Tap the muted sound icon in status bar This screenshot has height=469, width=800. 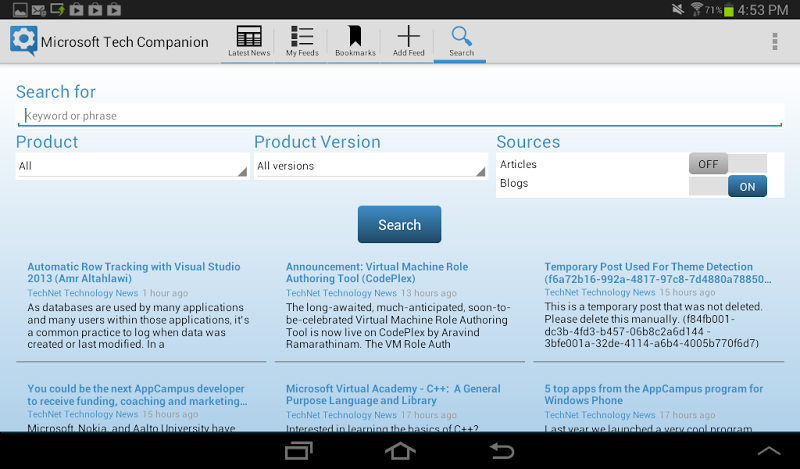[x=678, y=9]
